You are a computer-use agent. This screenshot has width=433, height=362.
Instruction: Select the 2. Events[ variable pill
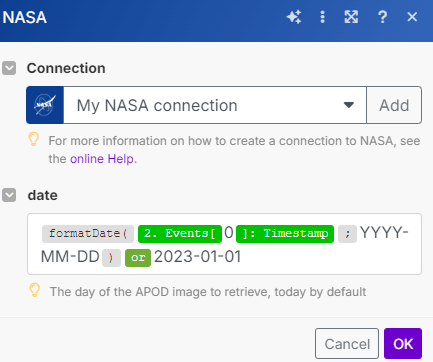(x=180, y=233)
